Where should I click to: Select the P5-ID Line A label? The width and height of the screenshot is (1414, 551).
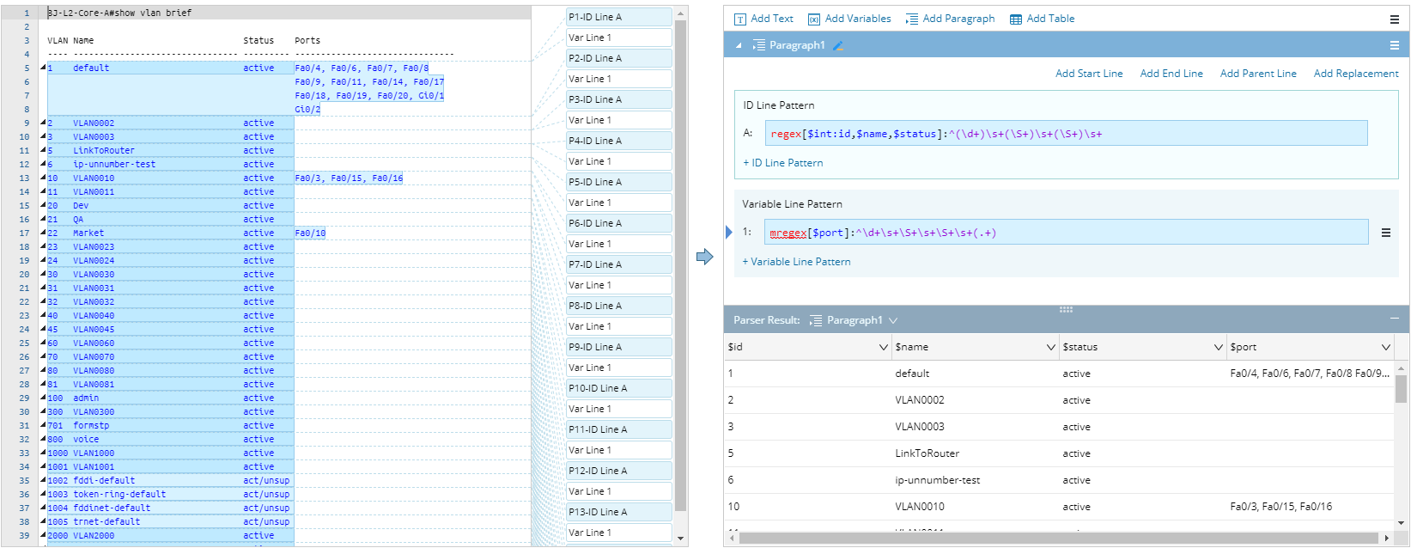click(x=619, y=182)
